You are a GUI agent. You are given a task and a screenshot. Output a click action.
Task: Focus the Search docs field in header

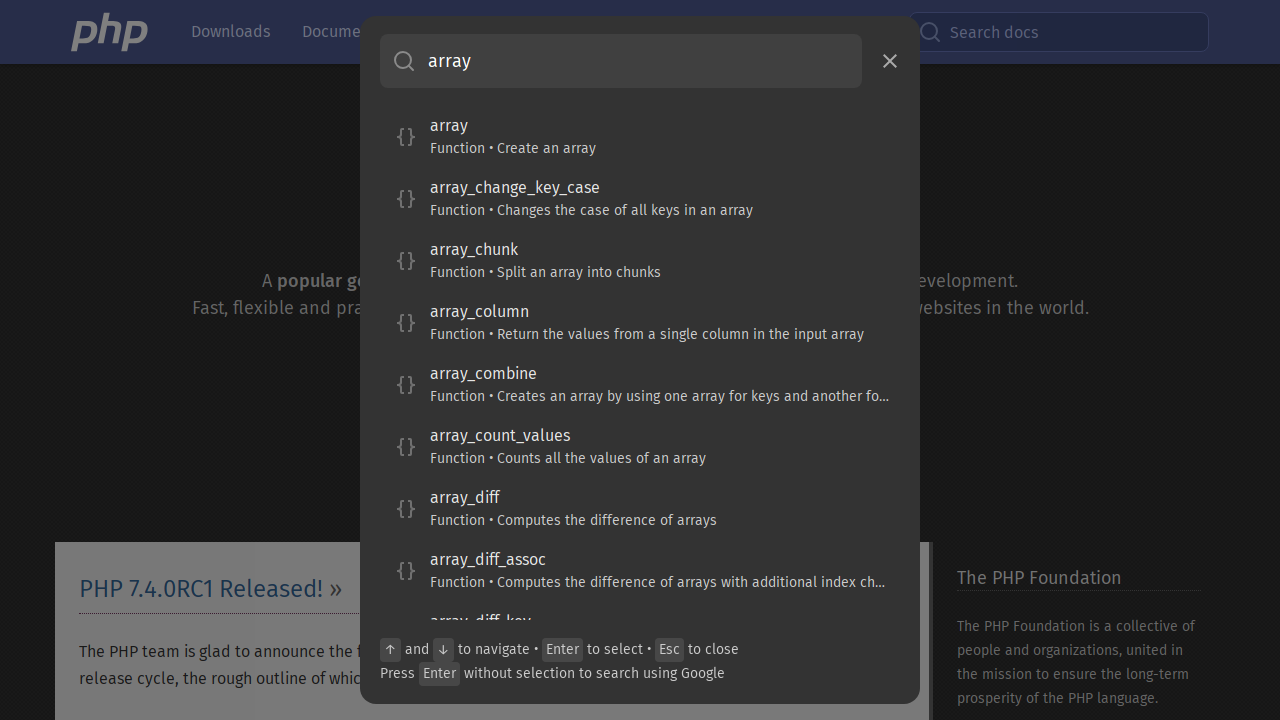[x=1070, y=32]
